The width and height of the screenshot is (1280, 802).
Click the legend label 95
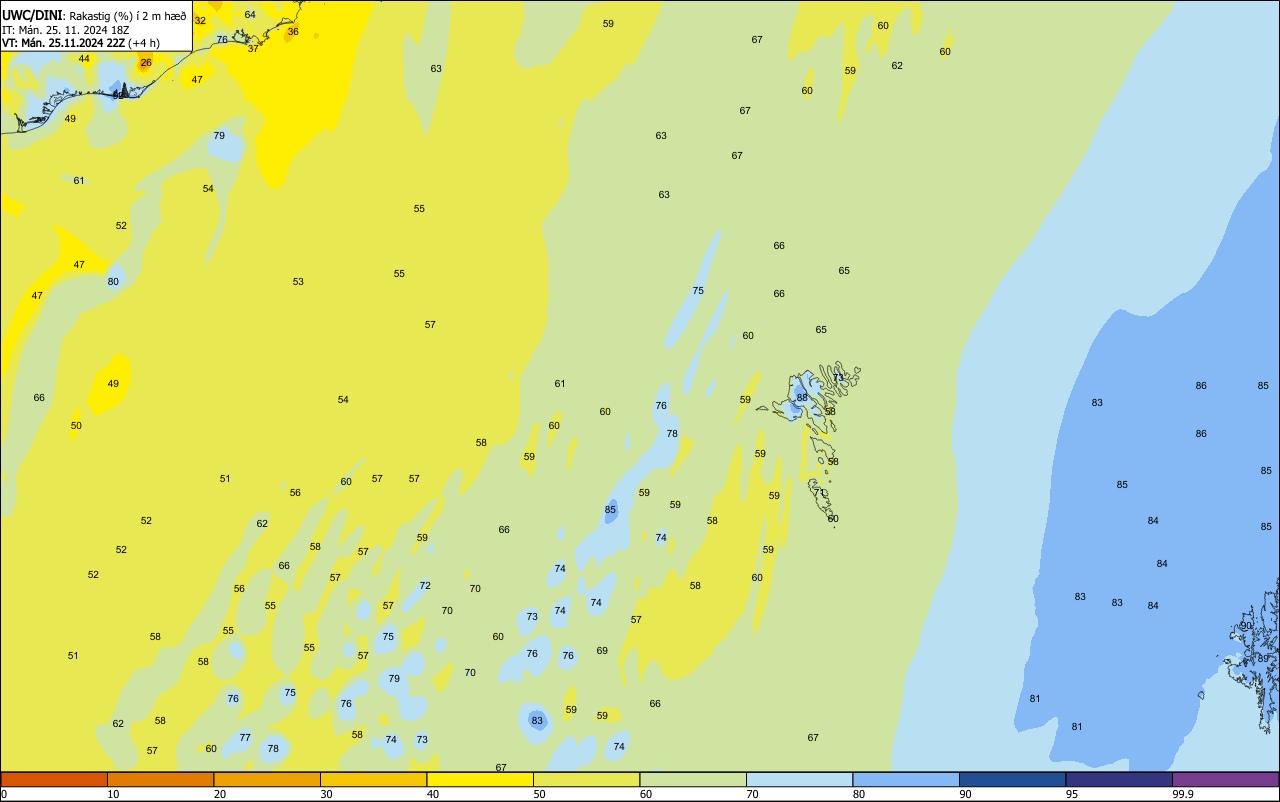[1072, 794]
